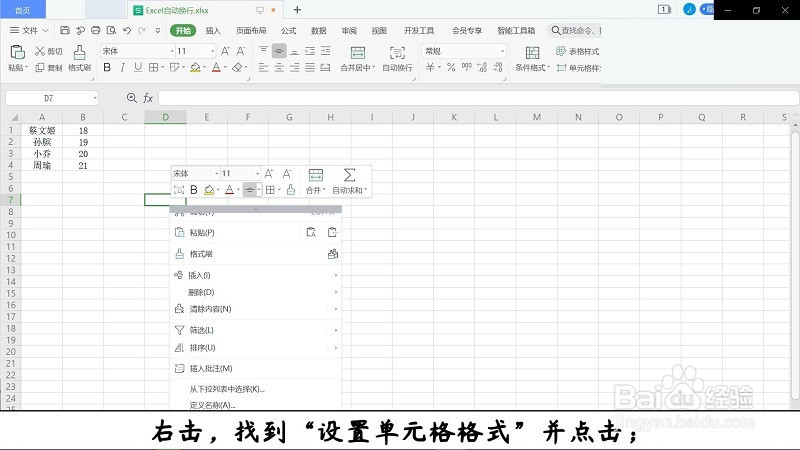This screenshot has height=450, width=800.
Task: Copy selection using ribbon 复制 button
Action: [x=48, y=67]
